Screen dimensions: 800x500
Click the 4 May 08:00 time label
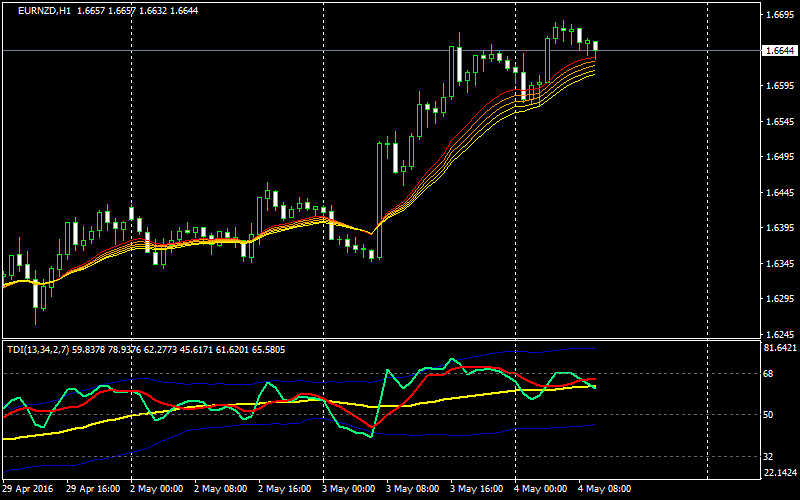[x=605, y=489]
